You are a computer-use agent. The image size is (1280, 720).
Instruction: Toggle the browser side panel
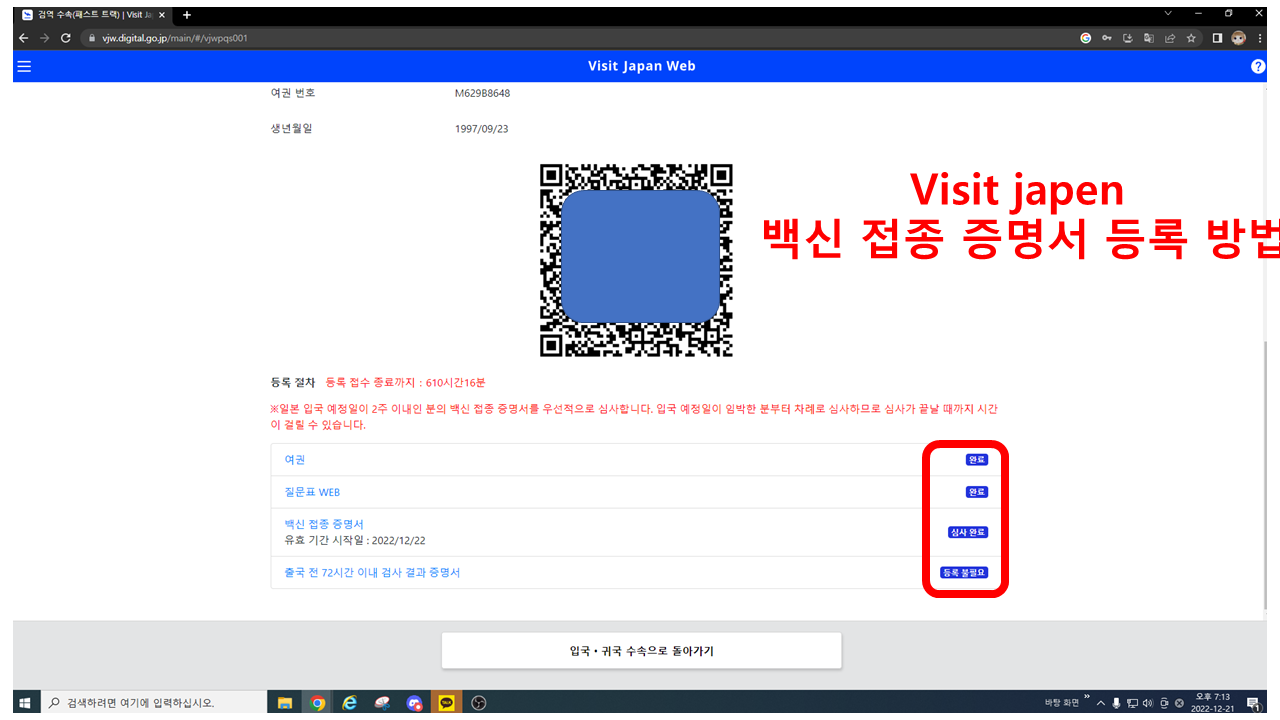coord(1217,38)
